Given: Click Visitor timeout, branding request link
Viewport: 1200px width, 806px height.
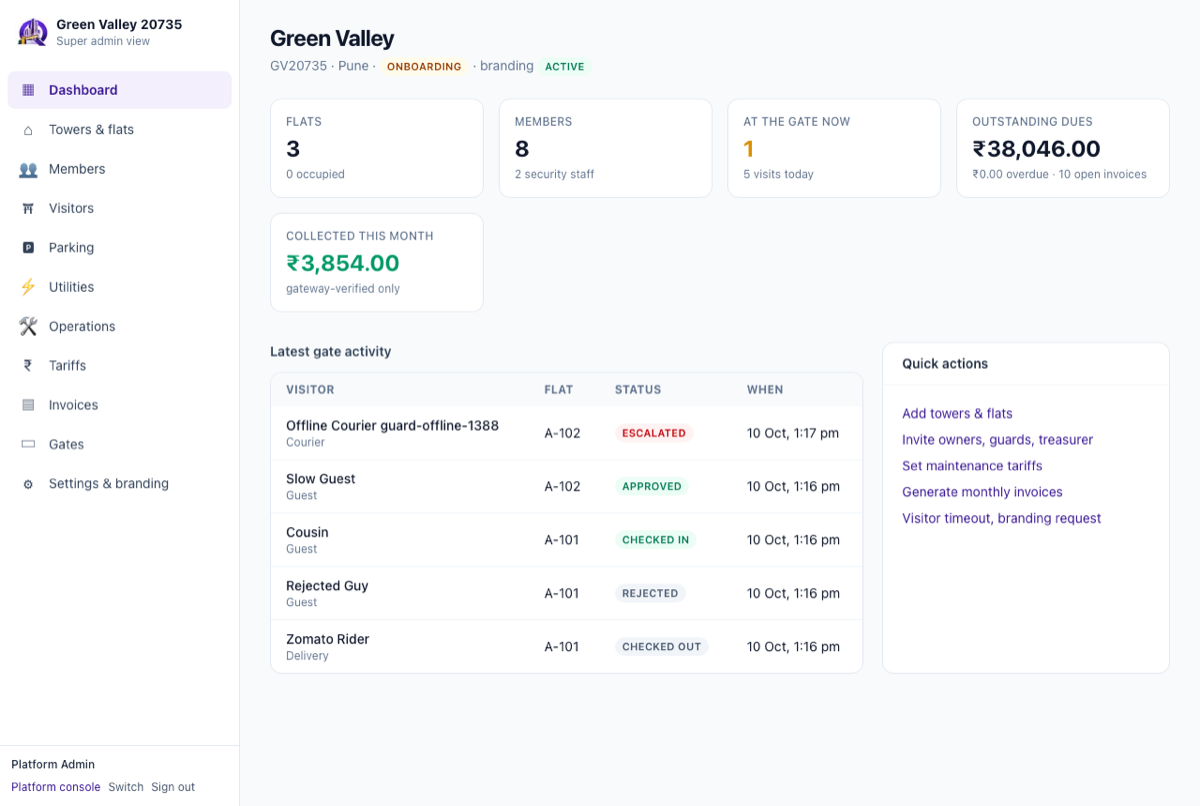Looking at the screenshot, I should pos(1001,518).
